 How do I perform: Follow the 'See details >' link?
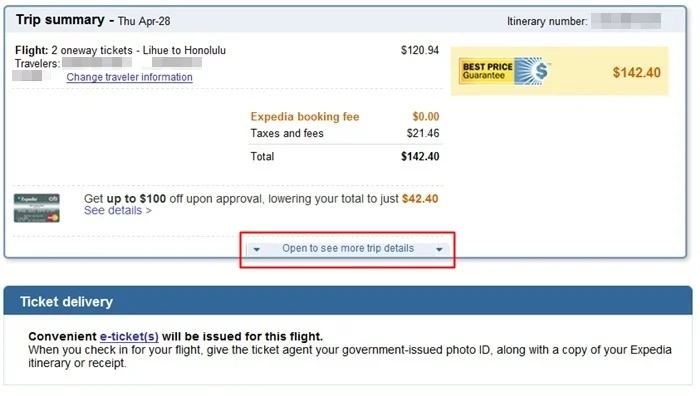point(118,210)
